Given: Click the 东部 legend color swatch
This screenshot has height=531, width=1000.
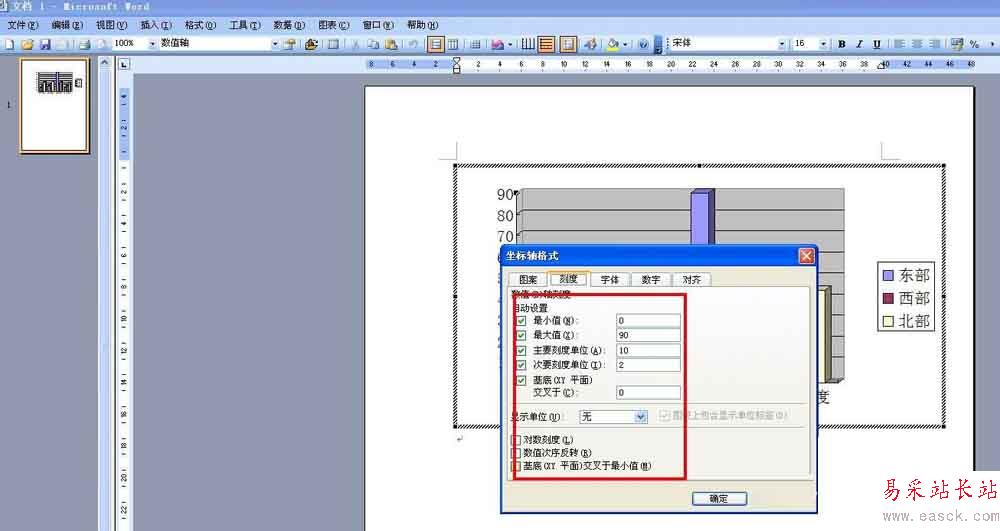Looking at the screenshot, I should (x=888, y=275).
